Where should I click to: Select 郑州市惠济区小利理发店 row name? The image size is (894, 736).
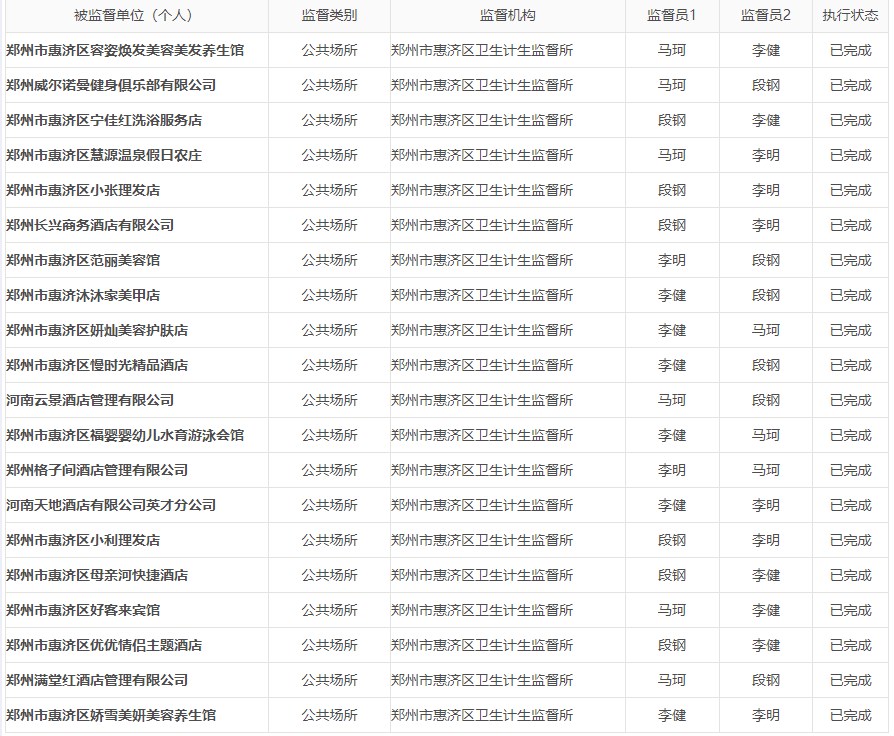[x=83, y=540]
